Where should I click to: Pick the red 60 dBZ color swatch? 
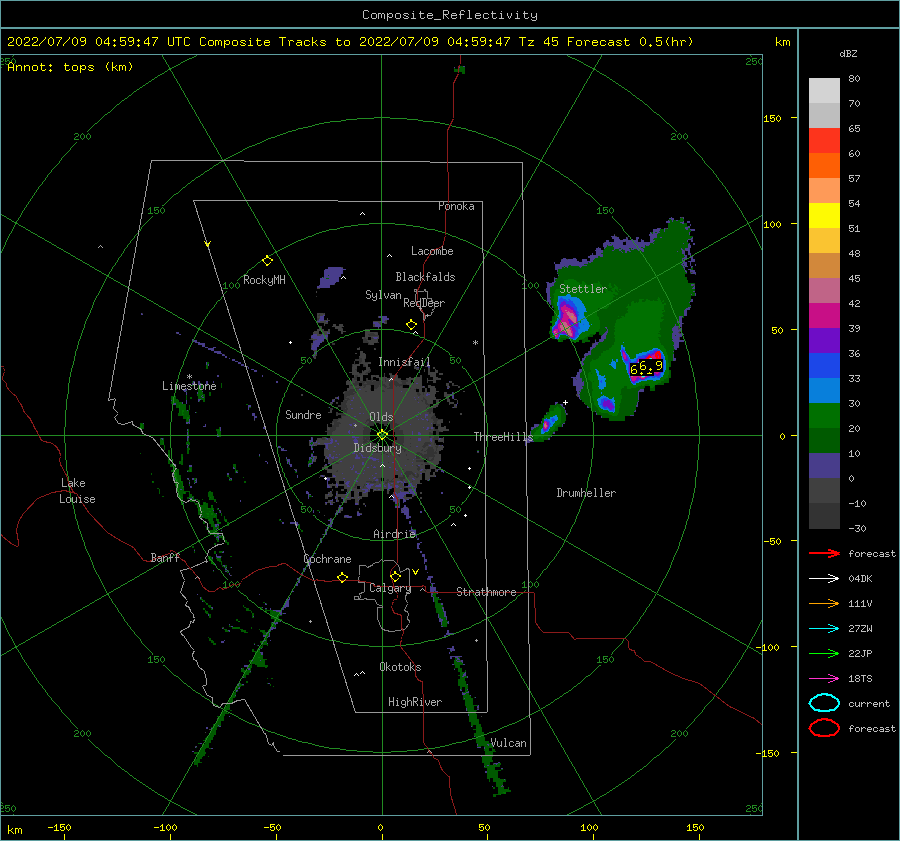click(824, 141)
